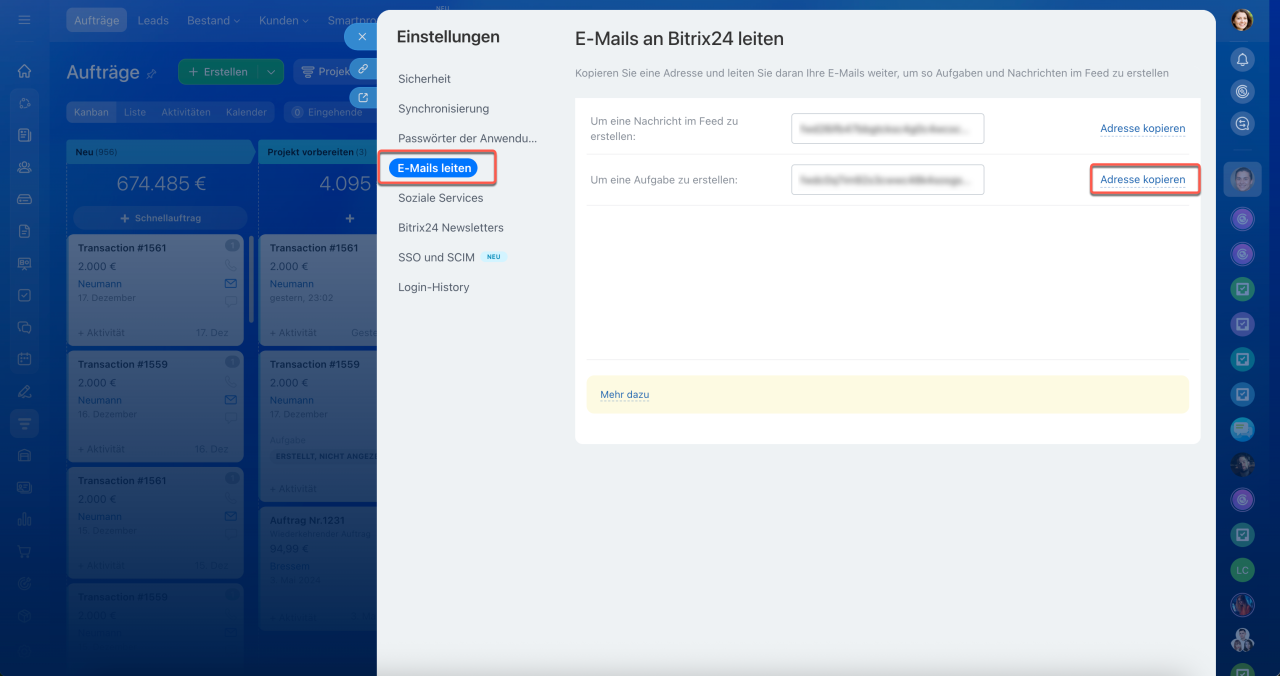Click the Eingehende counter

(x=327, y=112)
